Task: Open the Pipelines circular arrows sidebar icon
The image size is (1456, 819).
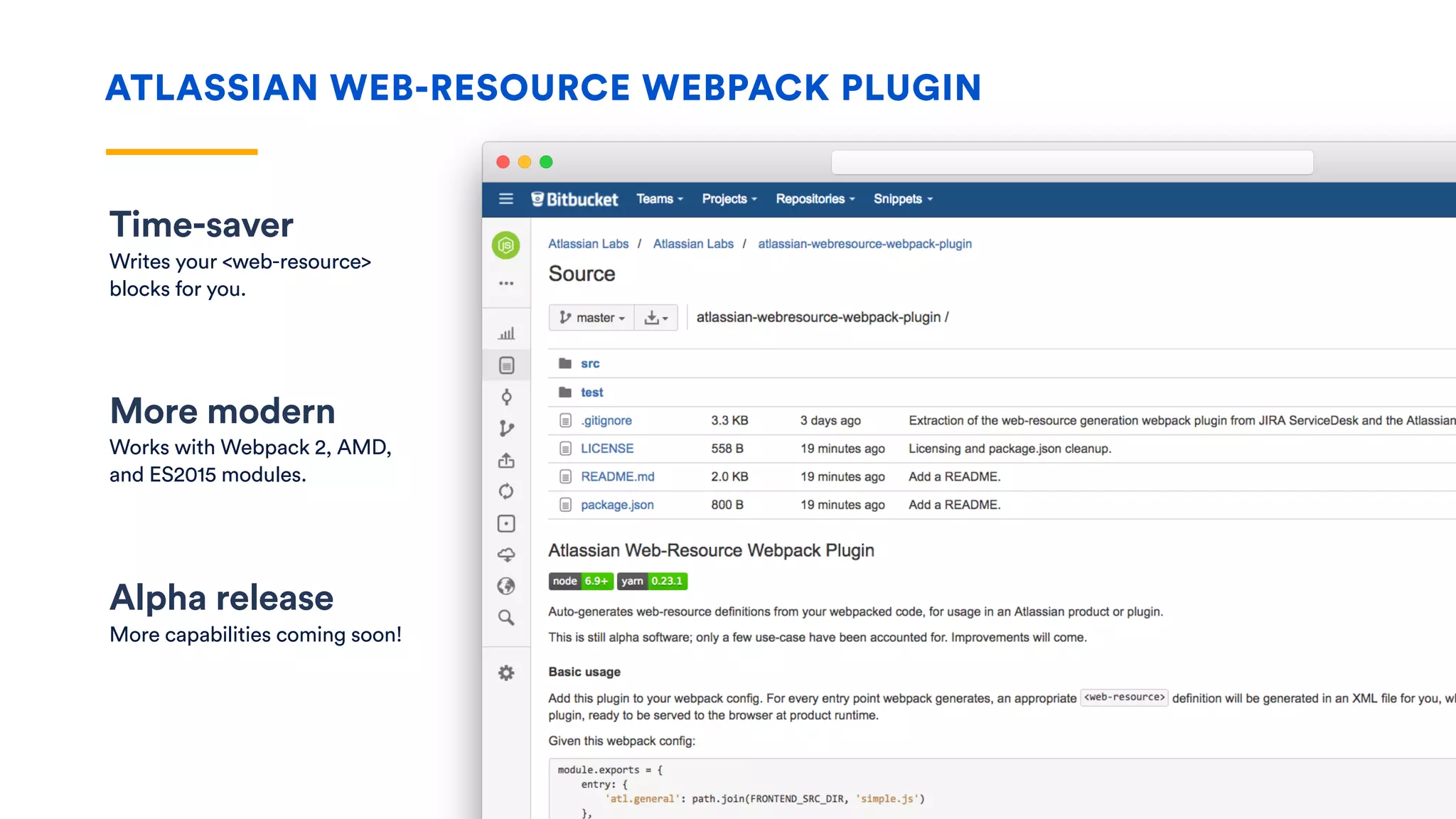Action: click(x=506, y=491)
